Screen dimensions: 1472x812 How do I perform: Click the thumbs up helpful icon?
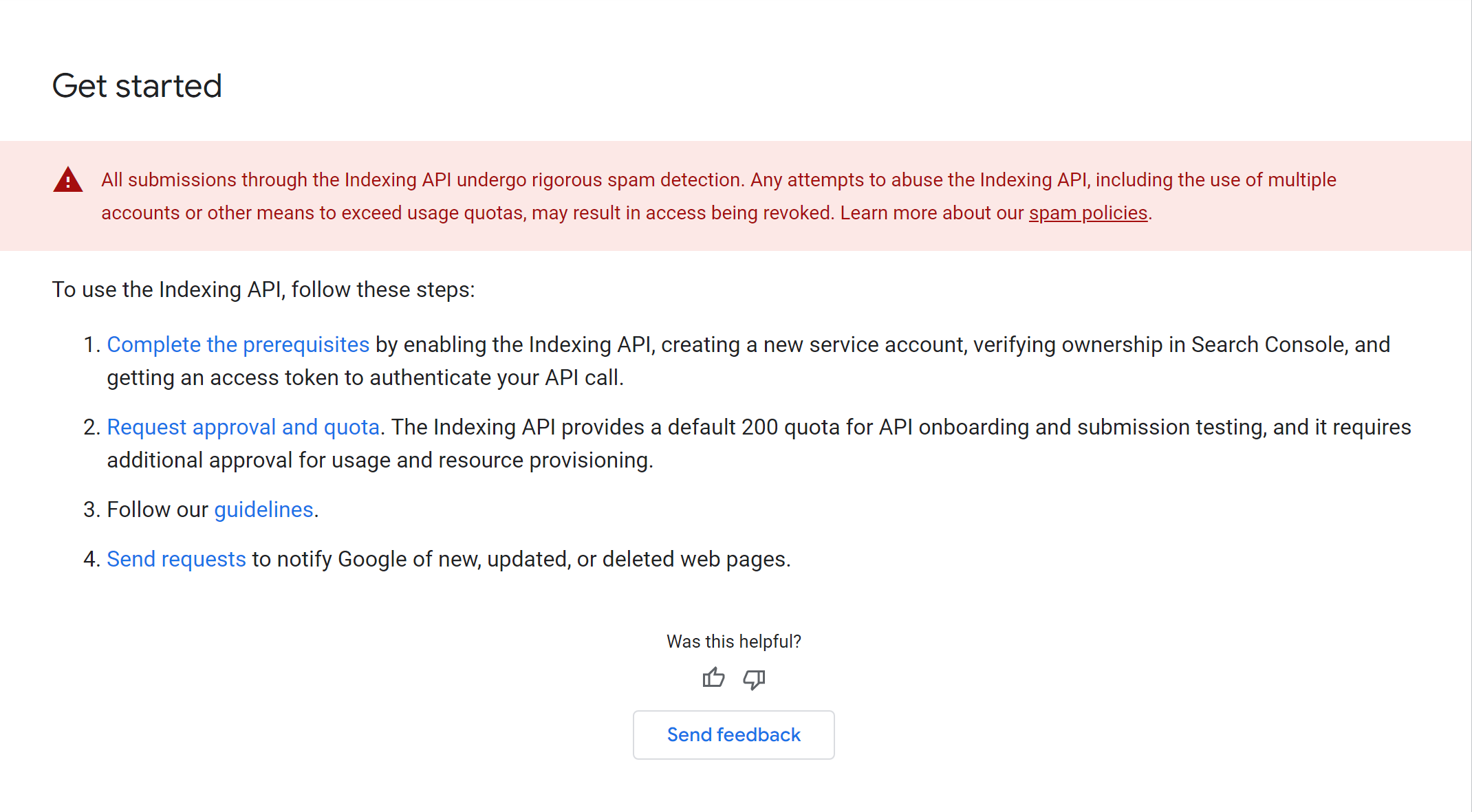(713, 679)
